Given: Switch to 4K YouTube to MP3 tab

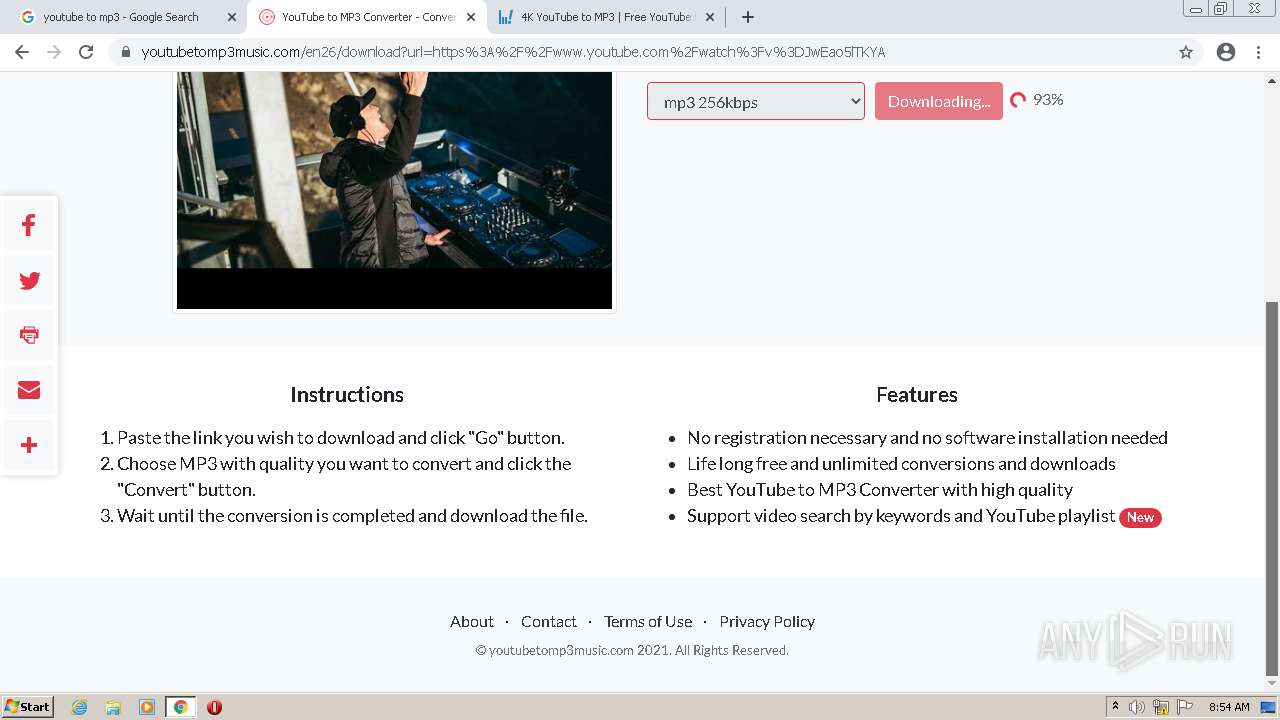Looking at the screenshot, I should [606, 17].
